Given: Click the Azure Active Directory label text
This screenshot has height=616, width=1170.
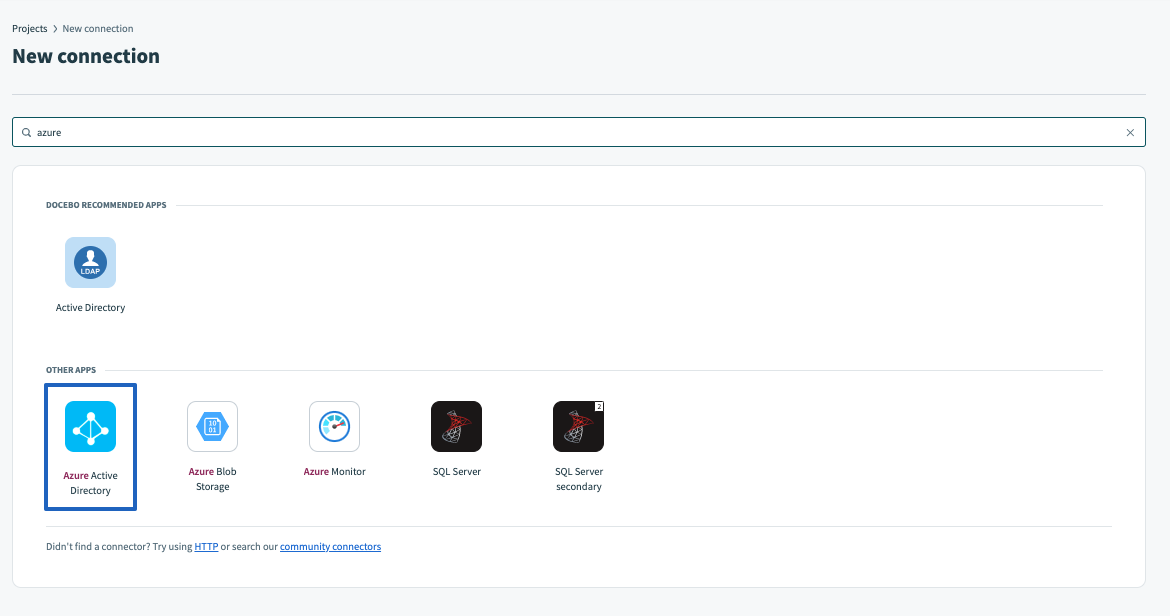Looking at the screenshot, I should 90,483.
